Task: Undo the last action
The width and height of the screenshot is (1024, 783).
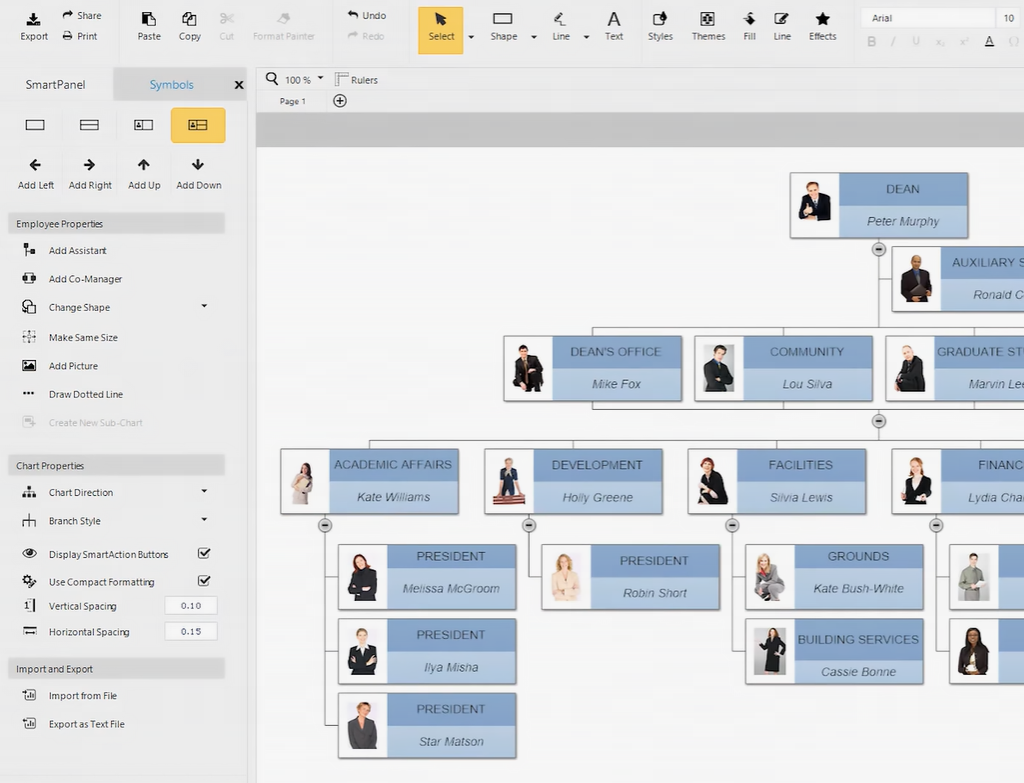Action: click(x=366, y=15)
